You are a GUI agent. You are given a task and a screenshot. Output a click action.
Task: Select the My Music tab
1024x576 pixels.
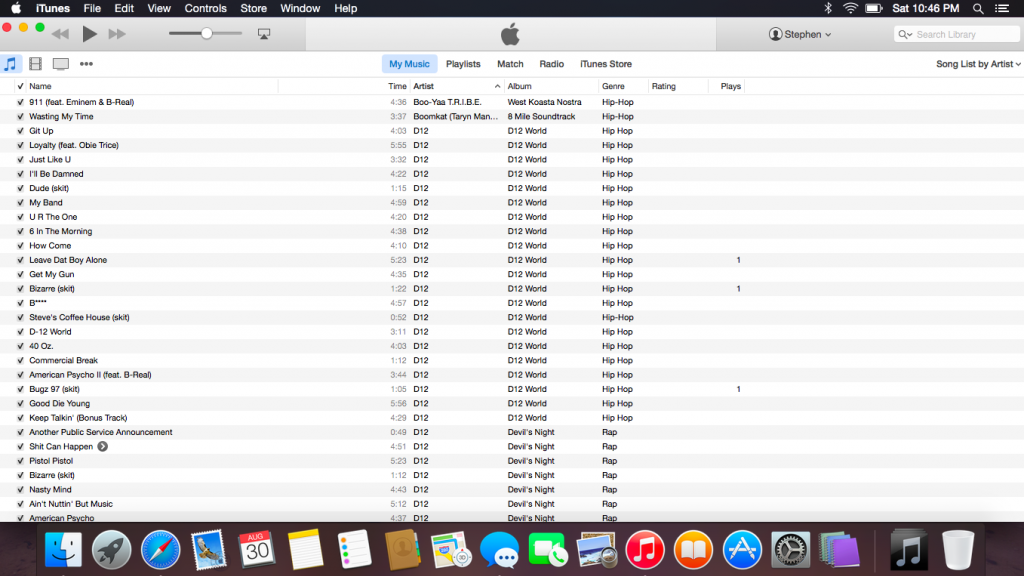click(409, 64)
